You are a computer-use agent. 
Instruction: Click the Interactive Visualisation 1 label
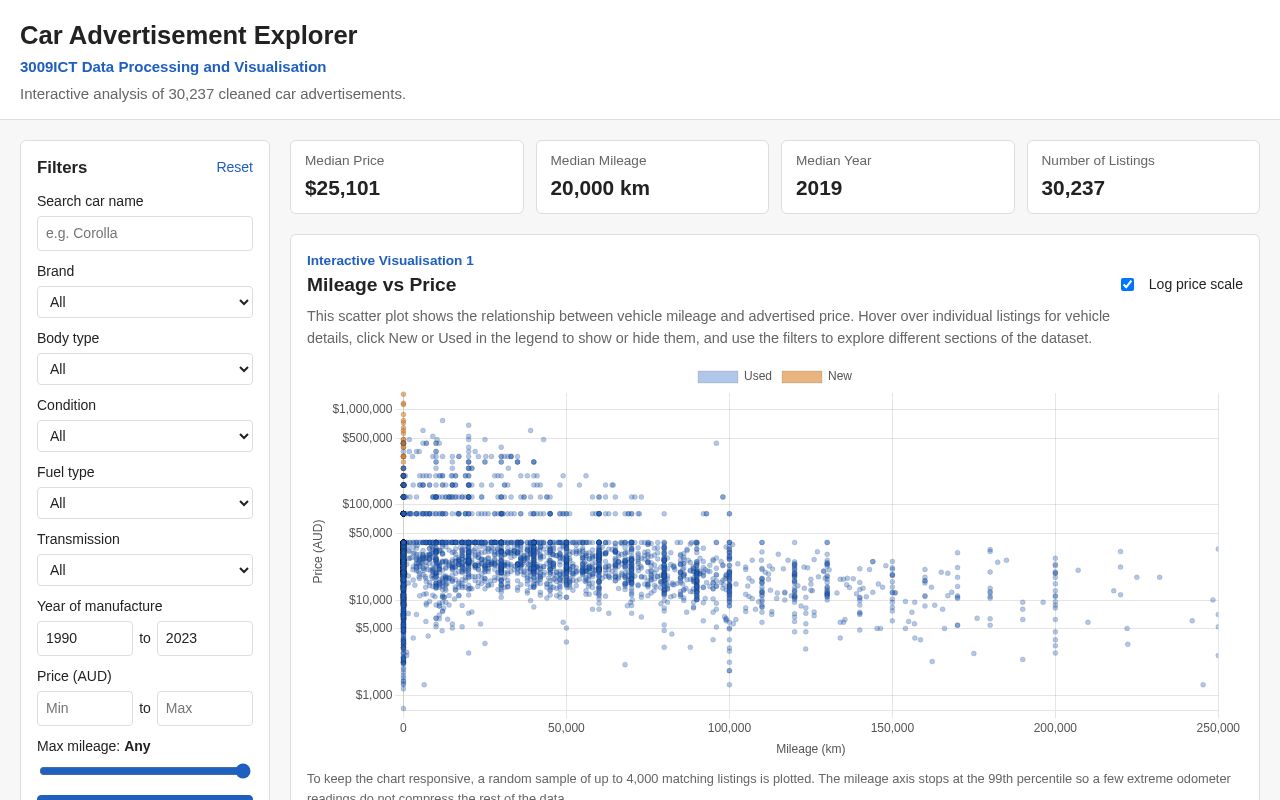pyautogui.click(x=390, y=261)
